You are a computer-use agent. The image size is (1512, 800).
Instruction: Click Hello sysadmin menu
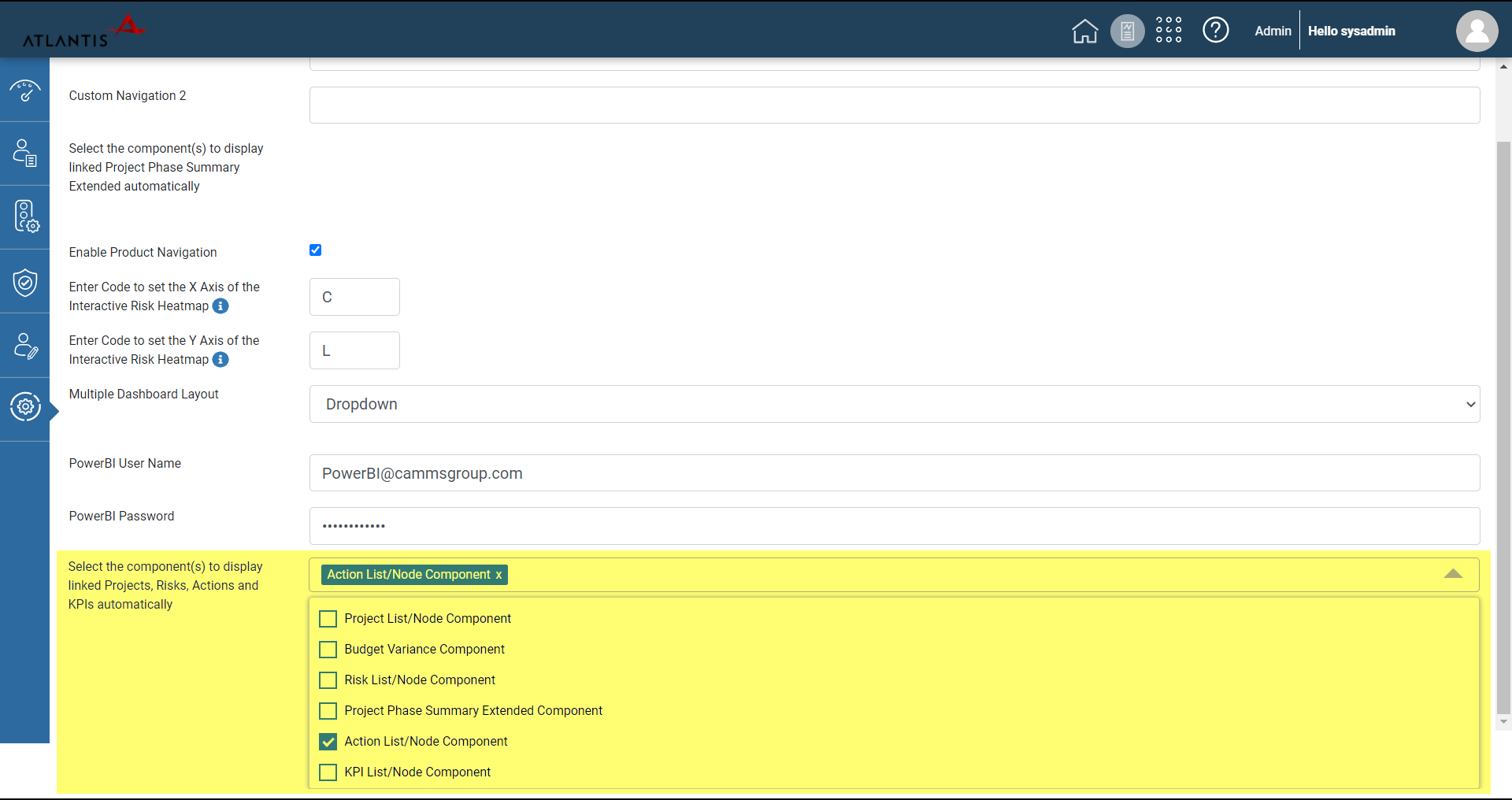pyautogui.click(x=1351, y=31)
